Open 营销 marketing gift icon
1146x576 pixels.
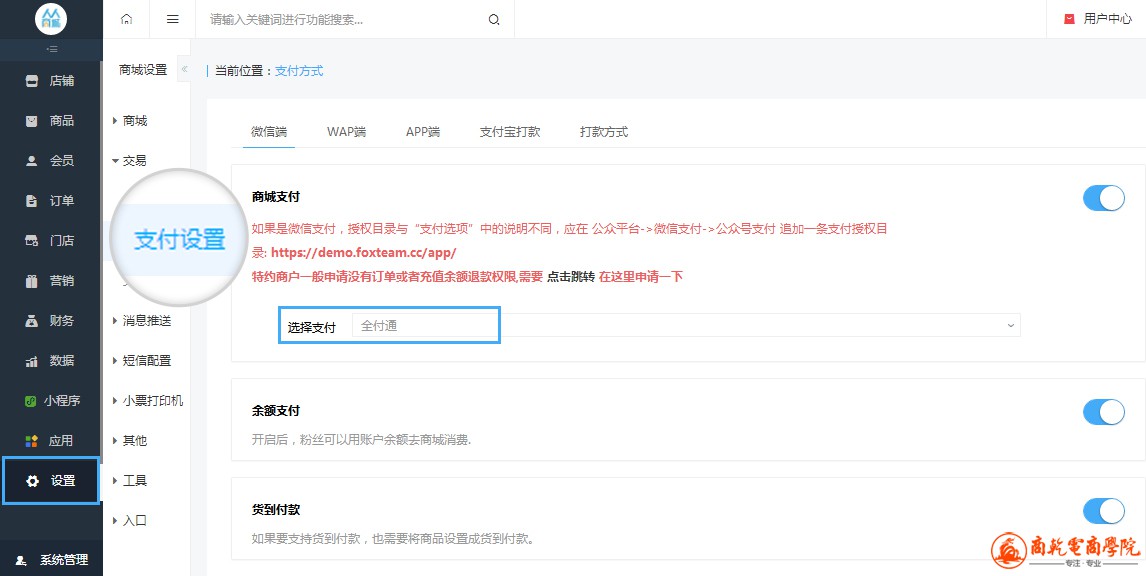point(32,281)
